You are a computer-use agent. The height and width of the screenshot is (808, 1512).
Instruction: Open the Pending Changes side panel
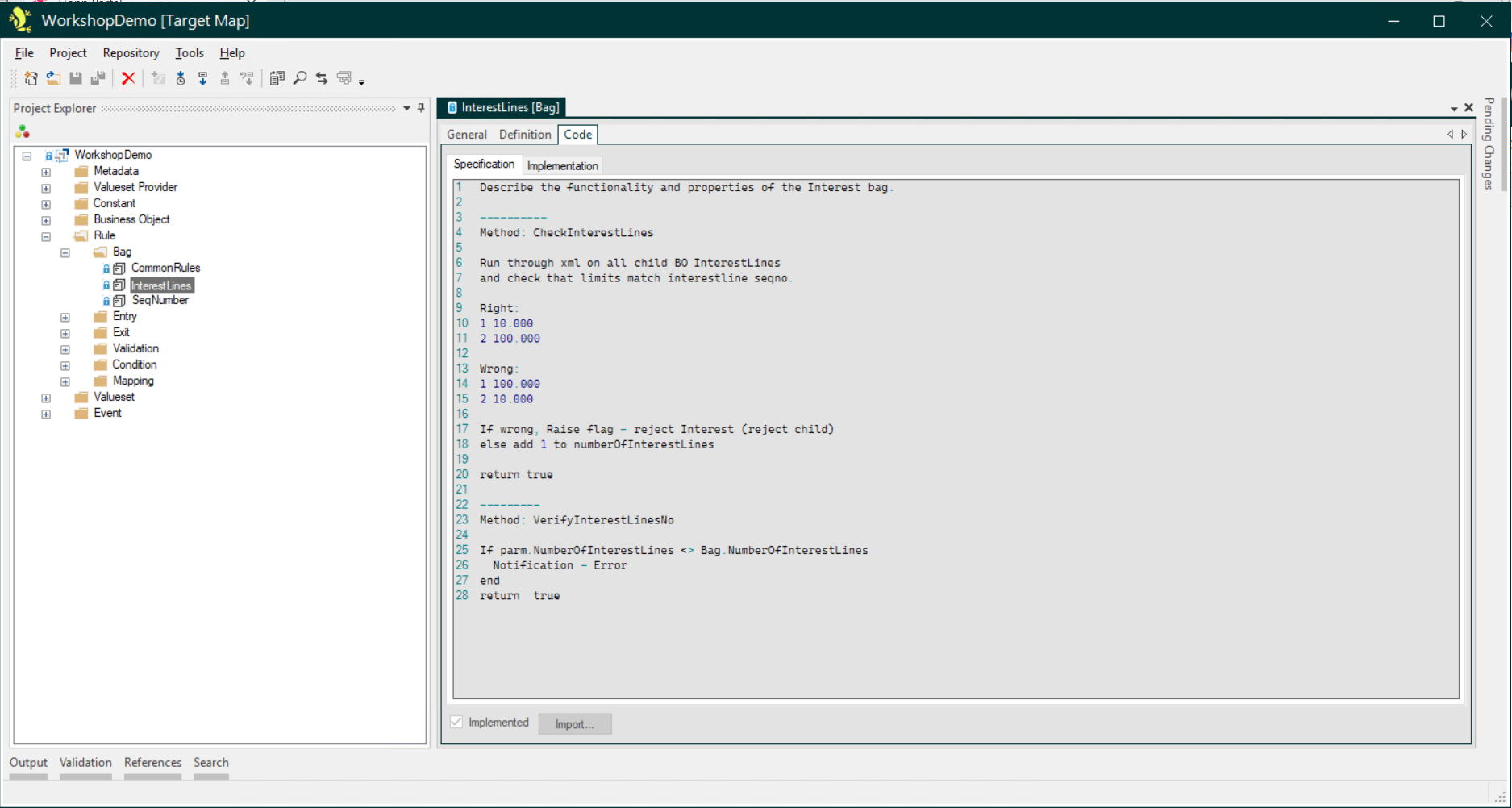point(1489,144)
